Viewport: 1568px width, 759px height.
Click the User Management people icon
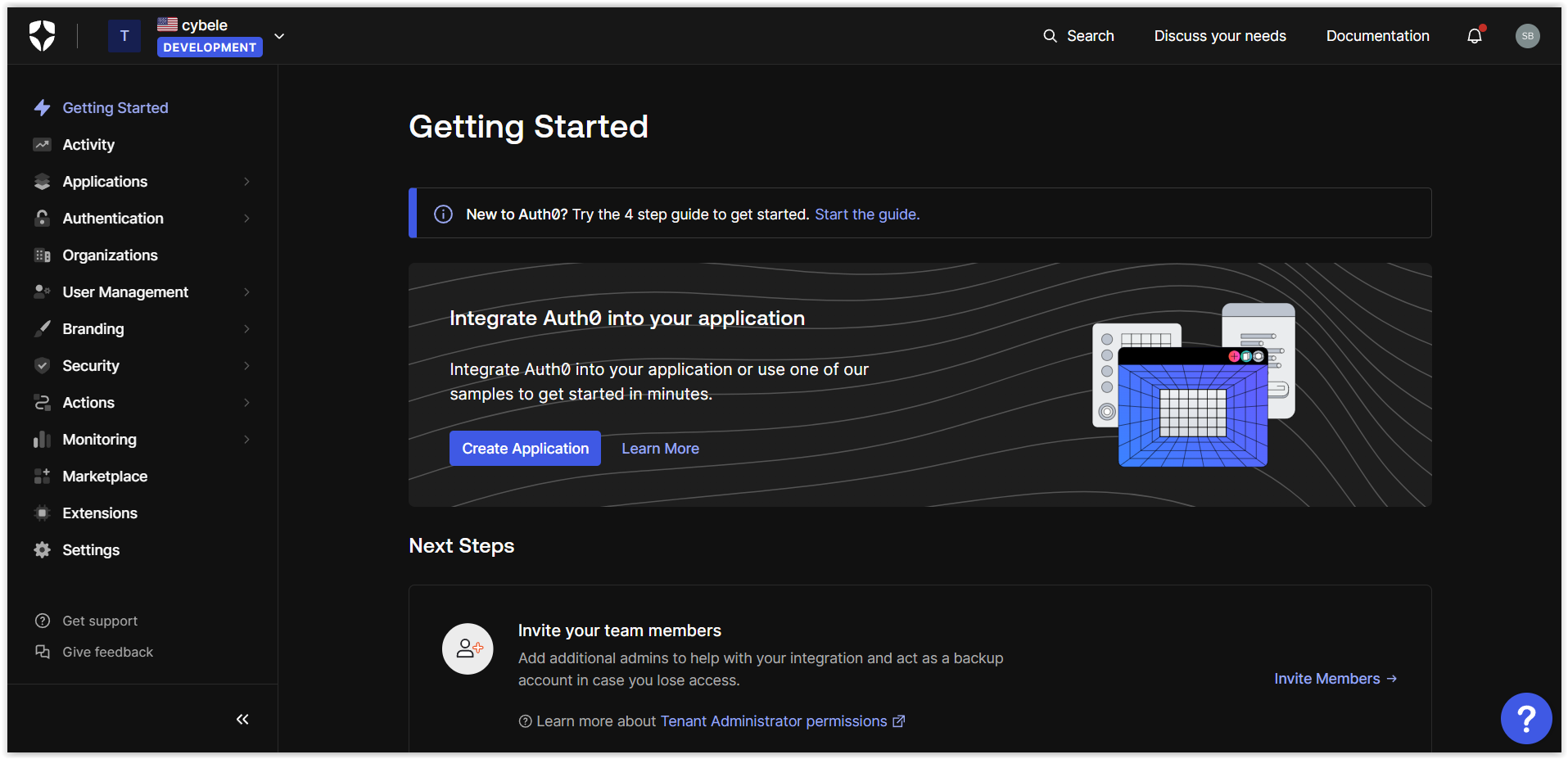pyautogui.click(x=43, y=291)
